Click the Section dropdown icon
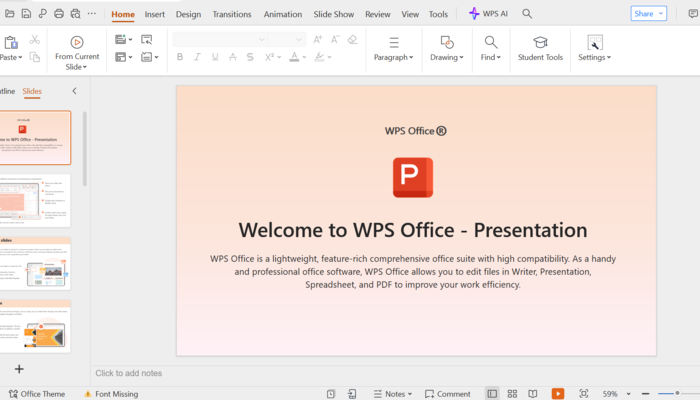The height and width of the screenshot is (400, 700). (x=150, y=57)
